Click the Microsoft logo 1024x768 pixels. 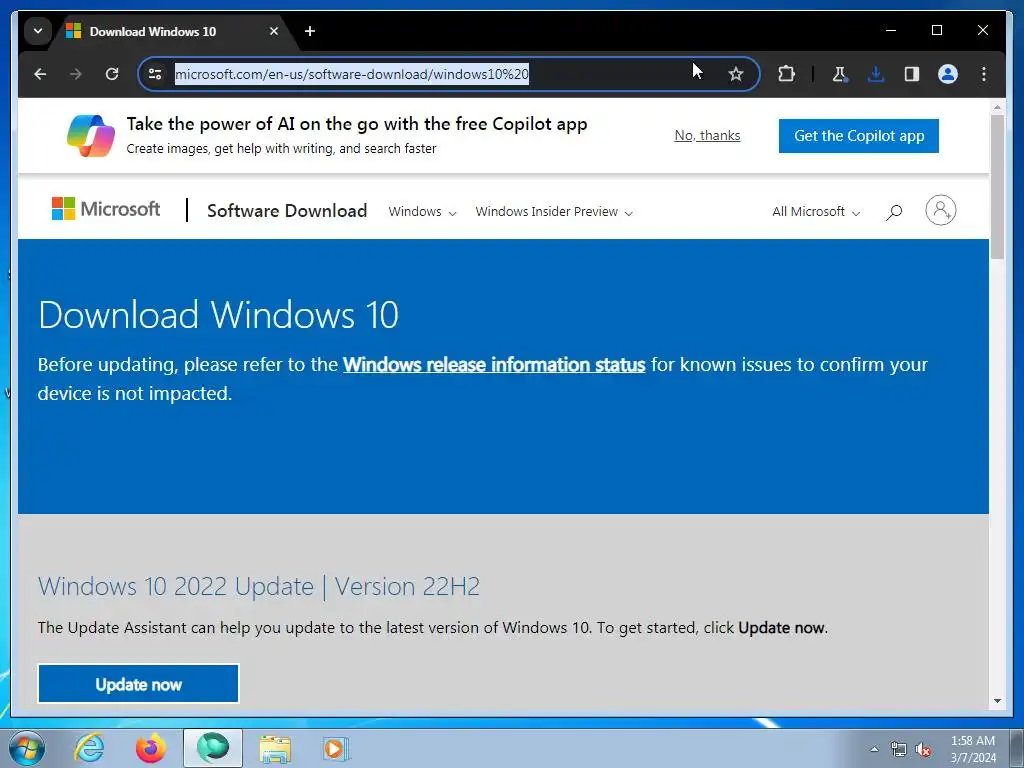point(106,209)
